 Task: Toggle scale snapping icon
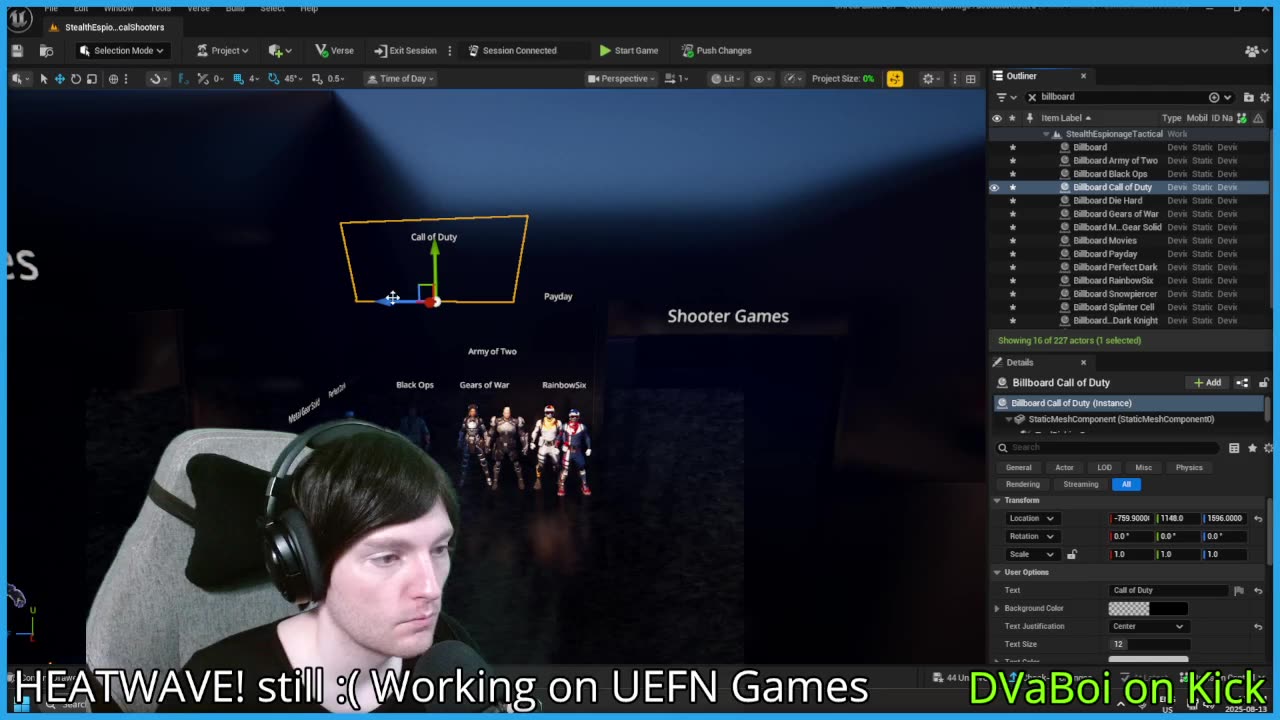[x=317, y=78]
